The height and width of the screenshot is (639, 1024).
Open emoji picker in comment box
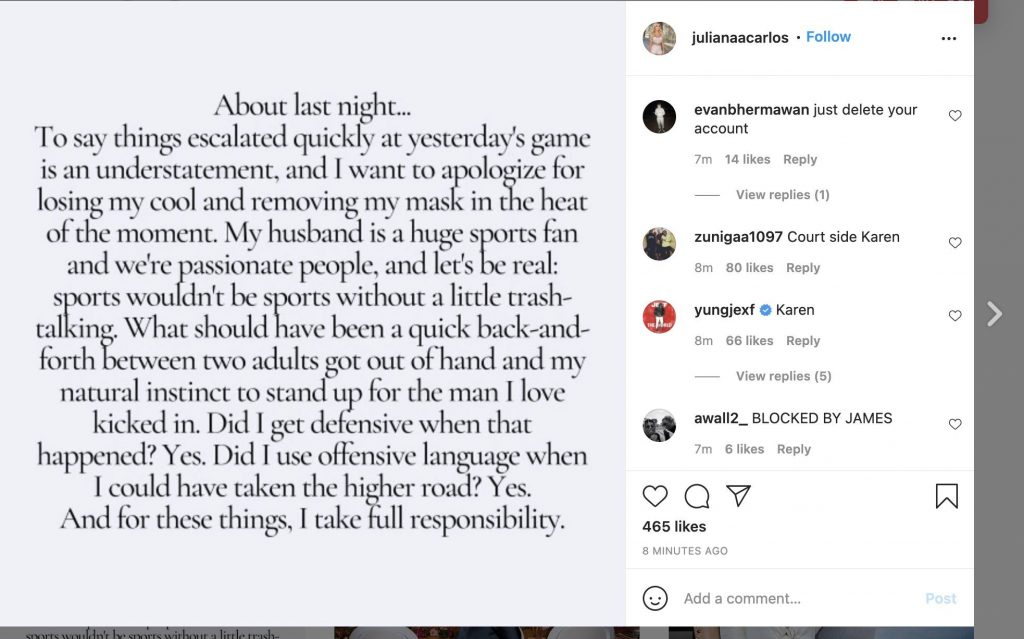coord(655,598)
